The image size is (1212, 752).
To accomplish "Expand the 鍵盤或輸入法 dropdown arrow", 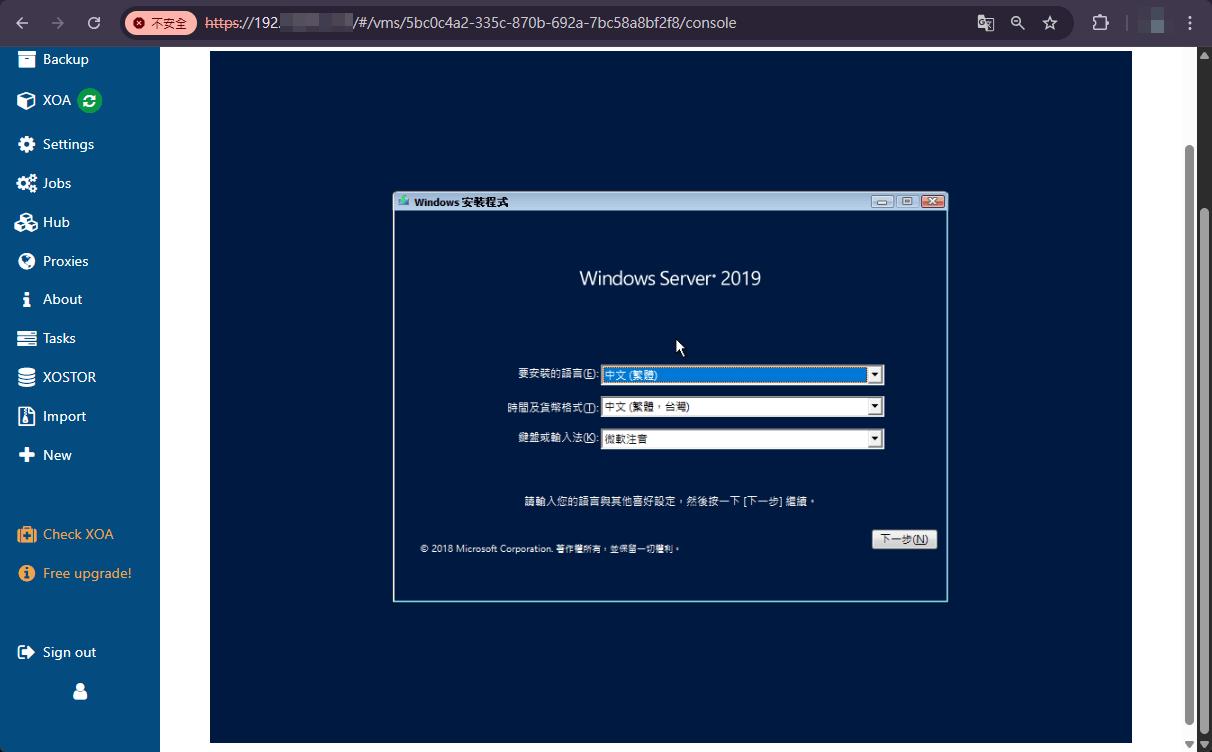I will pyautogui.click(x=875, y=439).
